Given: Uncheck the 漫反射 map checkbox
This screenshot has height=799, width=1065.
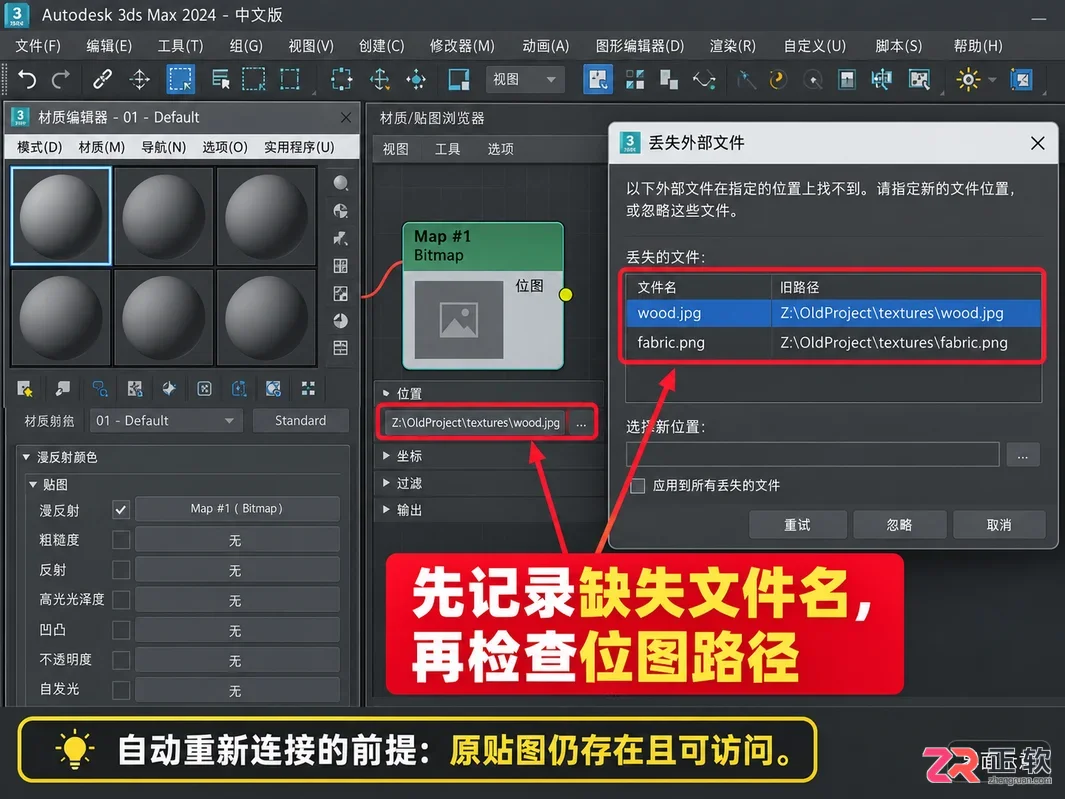Looking at the screenshot, I should pyautogui.click(x=121, y=510).
